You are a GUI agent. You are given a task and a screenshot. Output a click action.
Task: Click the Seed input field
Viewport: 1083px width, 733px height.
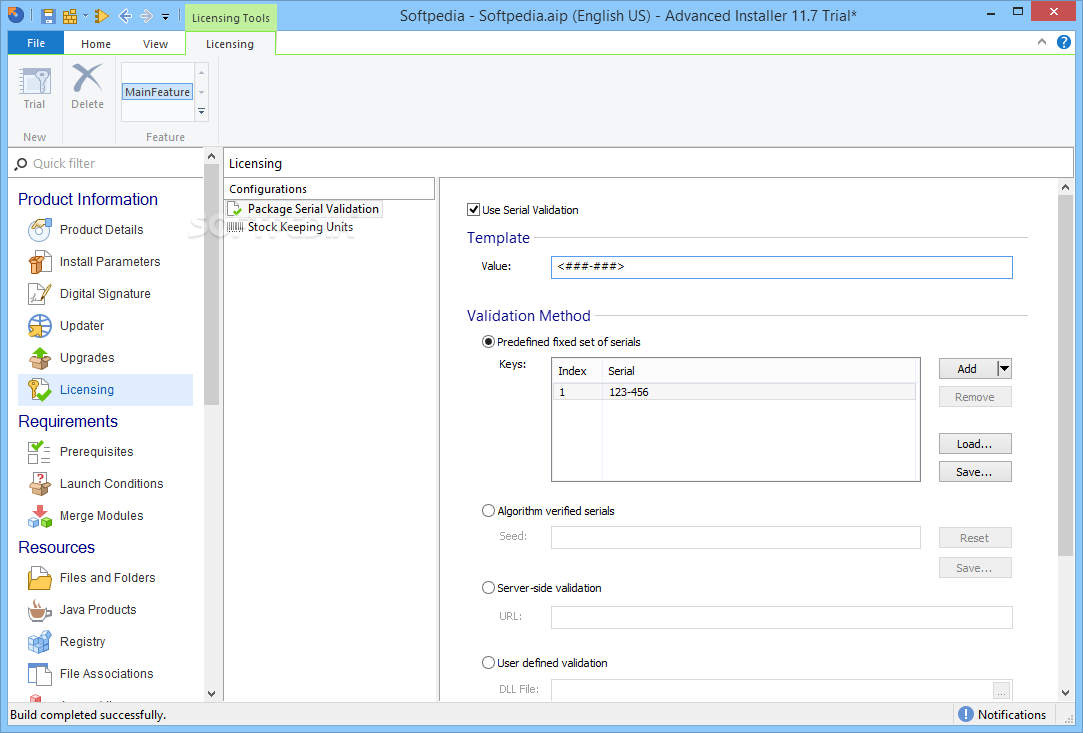[736, 537]
